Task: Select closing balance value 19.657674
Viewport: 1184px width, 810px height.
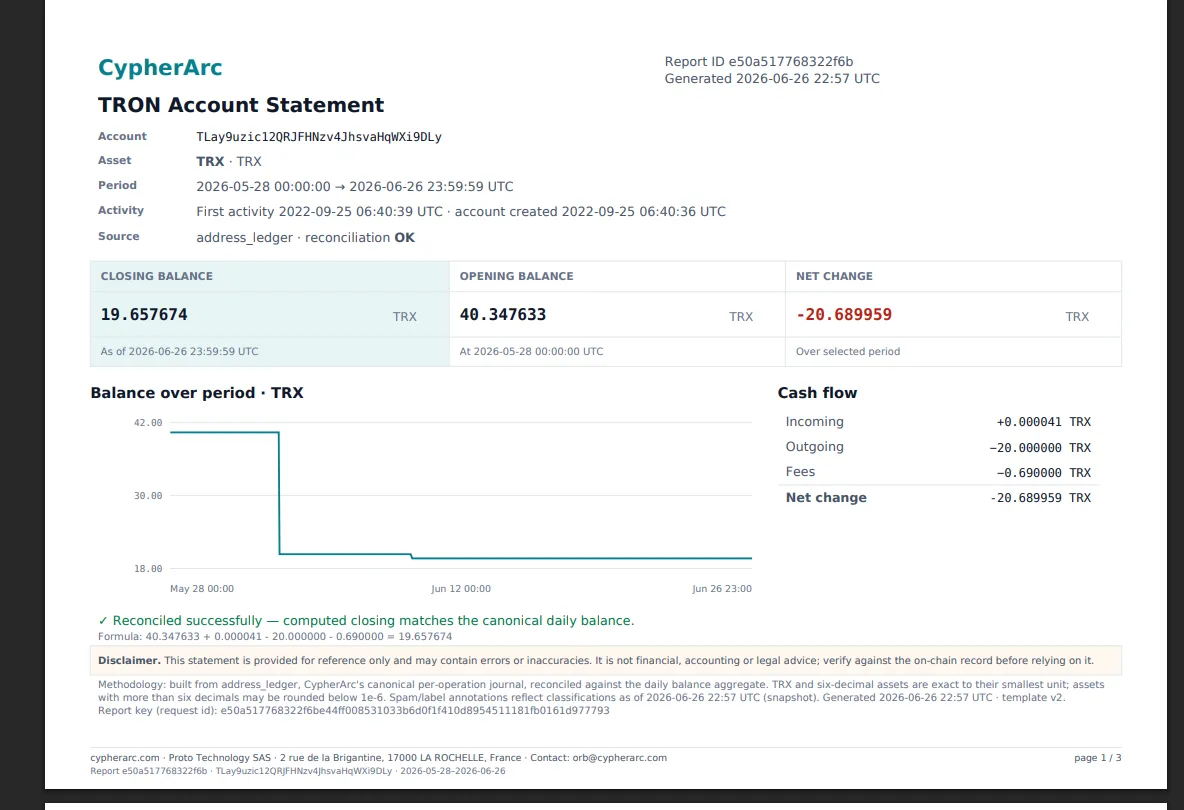Action: 144,315
